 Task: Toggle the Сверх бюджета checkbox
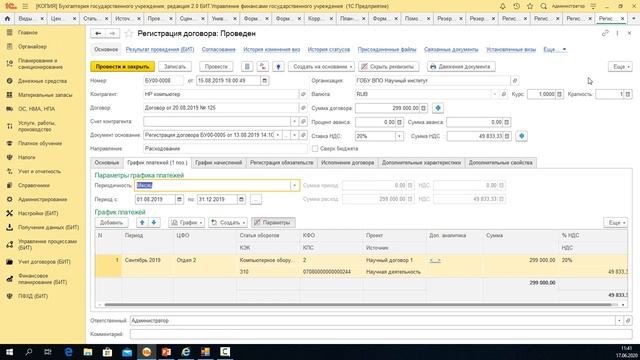[x=315, y=149]
